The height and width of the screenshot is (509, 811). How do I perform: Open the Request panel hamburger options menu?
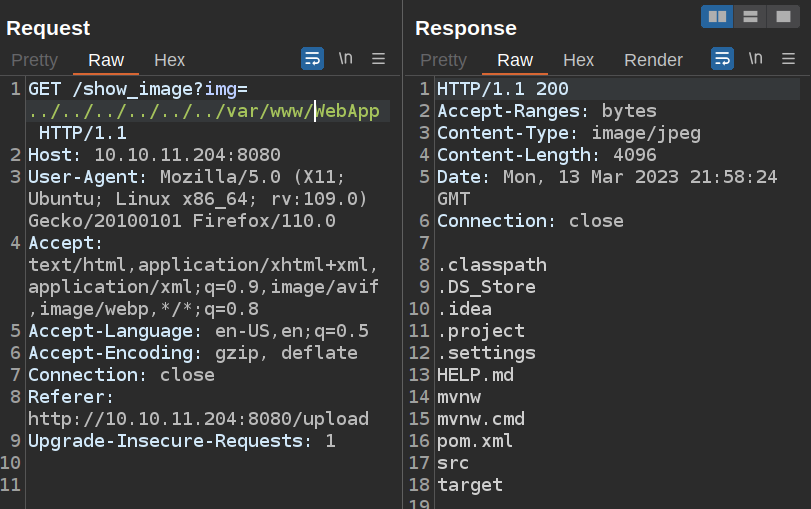pos(379,59)
